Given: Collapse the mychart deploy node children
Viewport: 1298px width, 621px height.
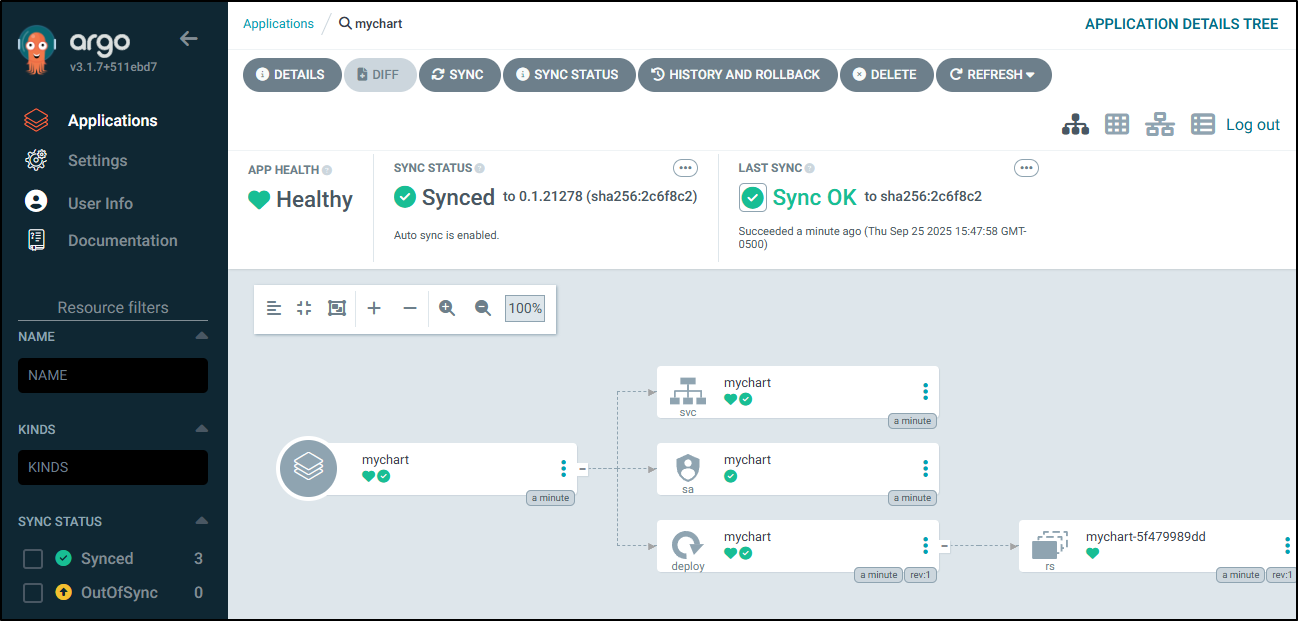Looking at the screenshot, I should (x=943, y=546).
